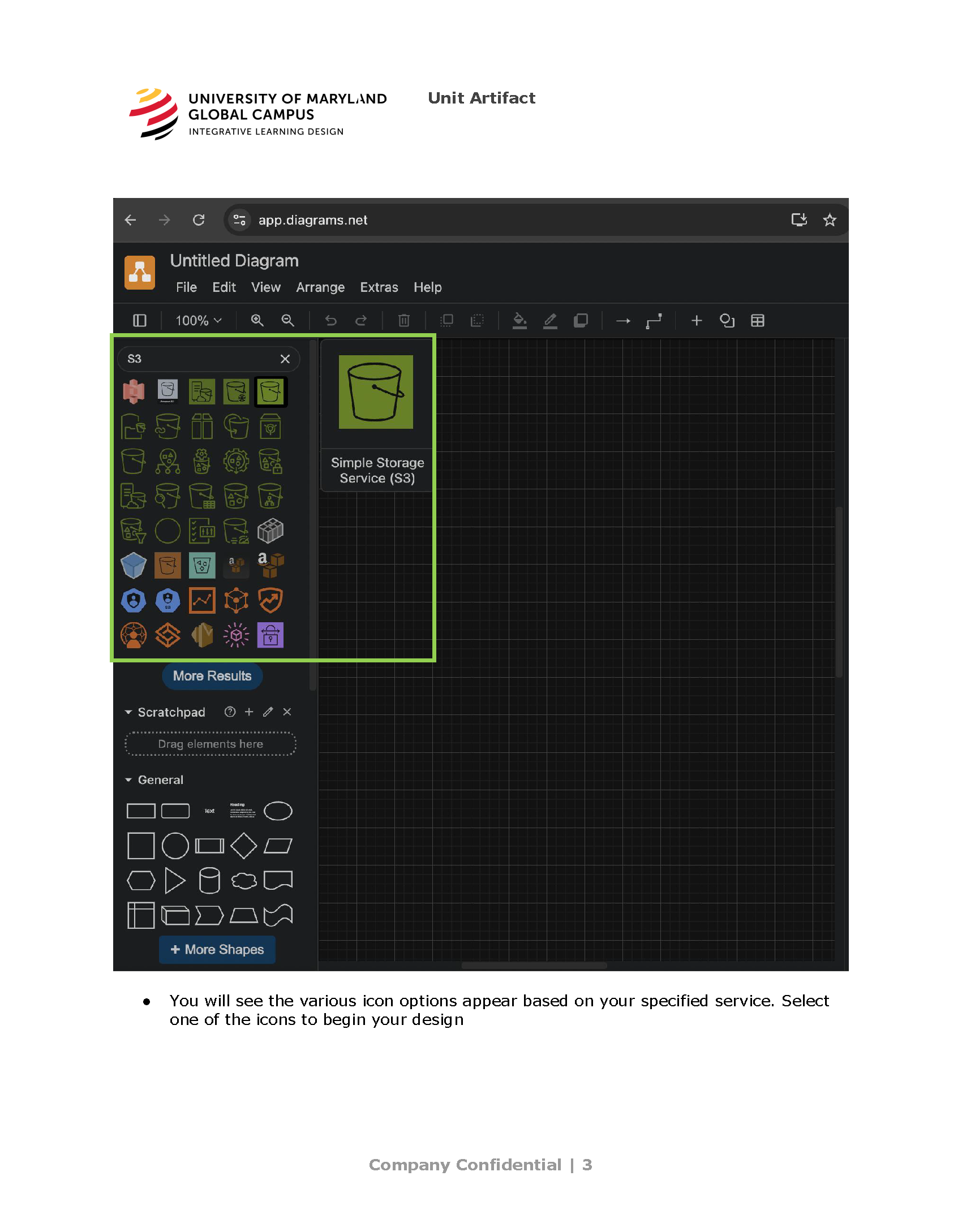
Task: Click the canvas vertical scrollbar
Action: [x=839, y=592]
